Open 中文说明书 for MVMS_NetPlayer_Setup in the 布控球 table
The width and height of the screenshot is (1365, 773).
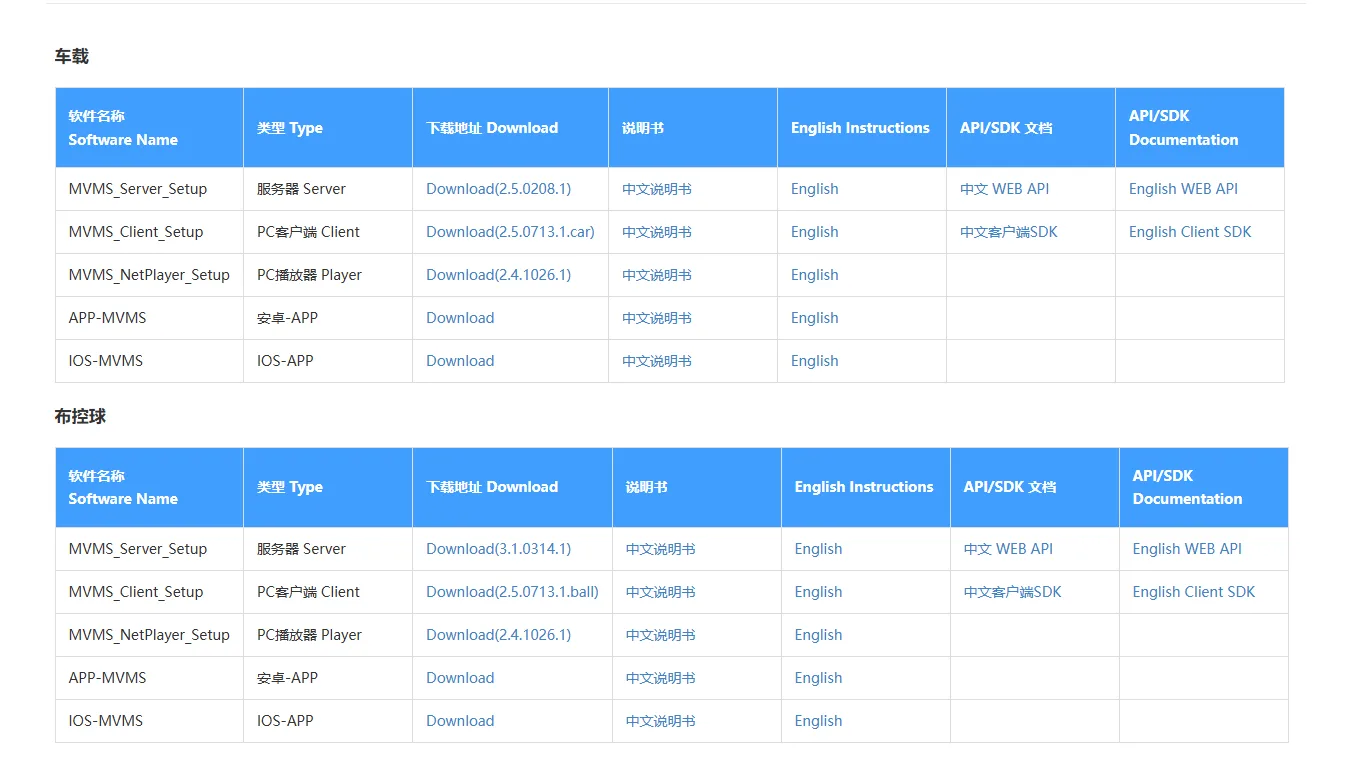[x=661, y=635]
